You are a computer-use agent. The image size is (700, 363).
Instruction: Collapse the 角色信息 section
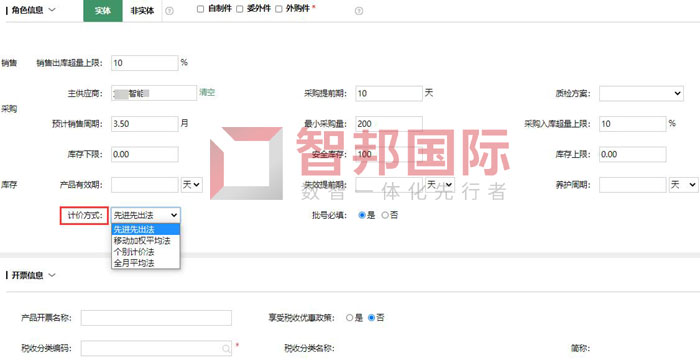pyautogui.click(x=52, y=10)
